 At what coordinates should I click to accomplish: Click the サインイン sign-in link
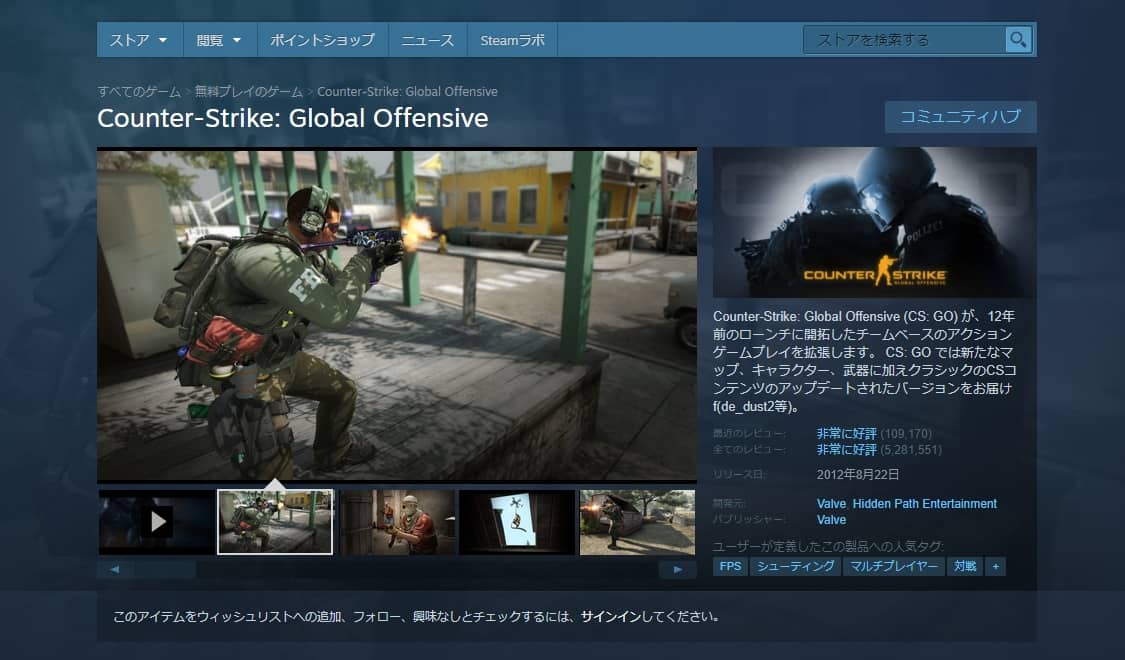pos(611,616)
